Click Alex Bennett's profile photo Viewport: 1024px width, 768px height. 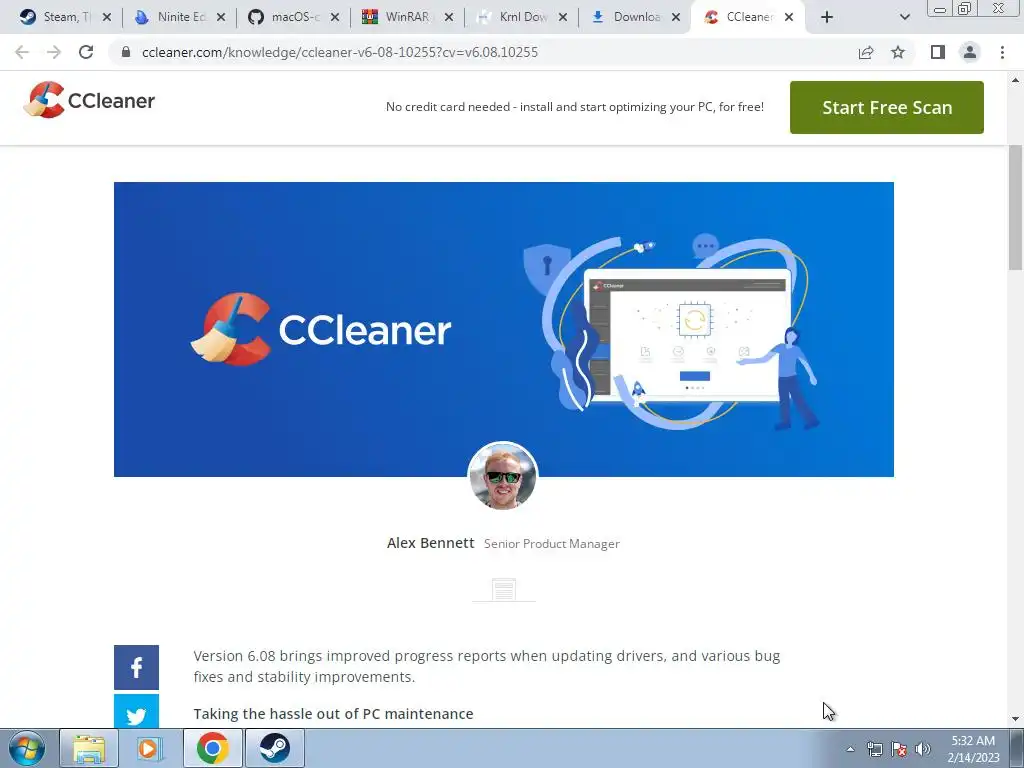[x=503, y=475]
